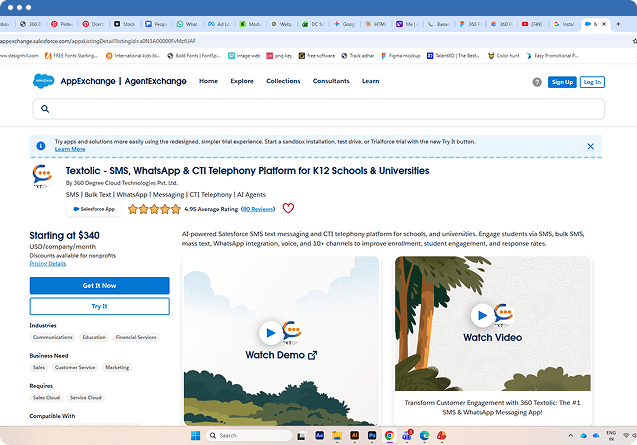Open Microsoft Edge from taskbar
Screen dimensions: 637x445
pos(425,436)
